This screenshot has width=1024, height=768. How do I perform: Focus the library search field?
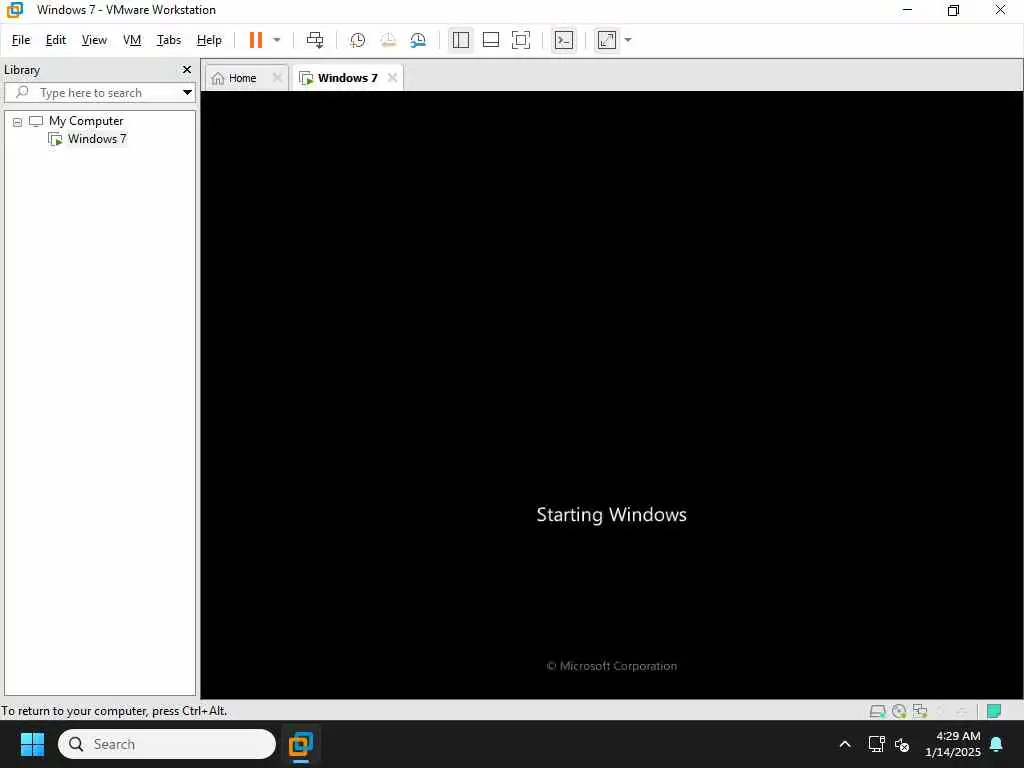click(x=93, y=93)
